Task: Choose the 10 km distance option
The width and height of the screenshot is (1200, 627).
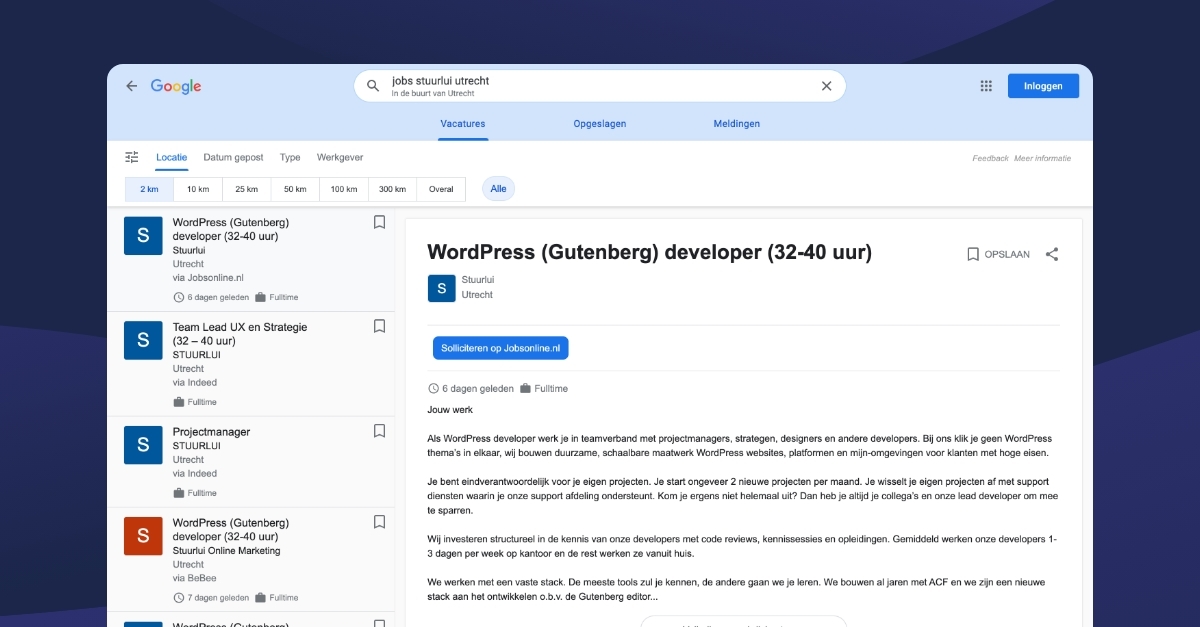Action: [x=198, y=189]
